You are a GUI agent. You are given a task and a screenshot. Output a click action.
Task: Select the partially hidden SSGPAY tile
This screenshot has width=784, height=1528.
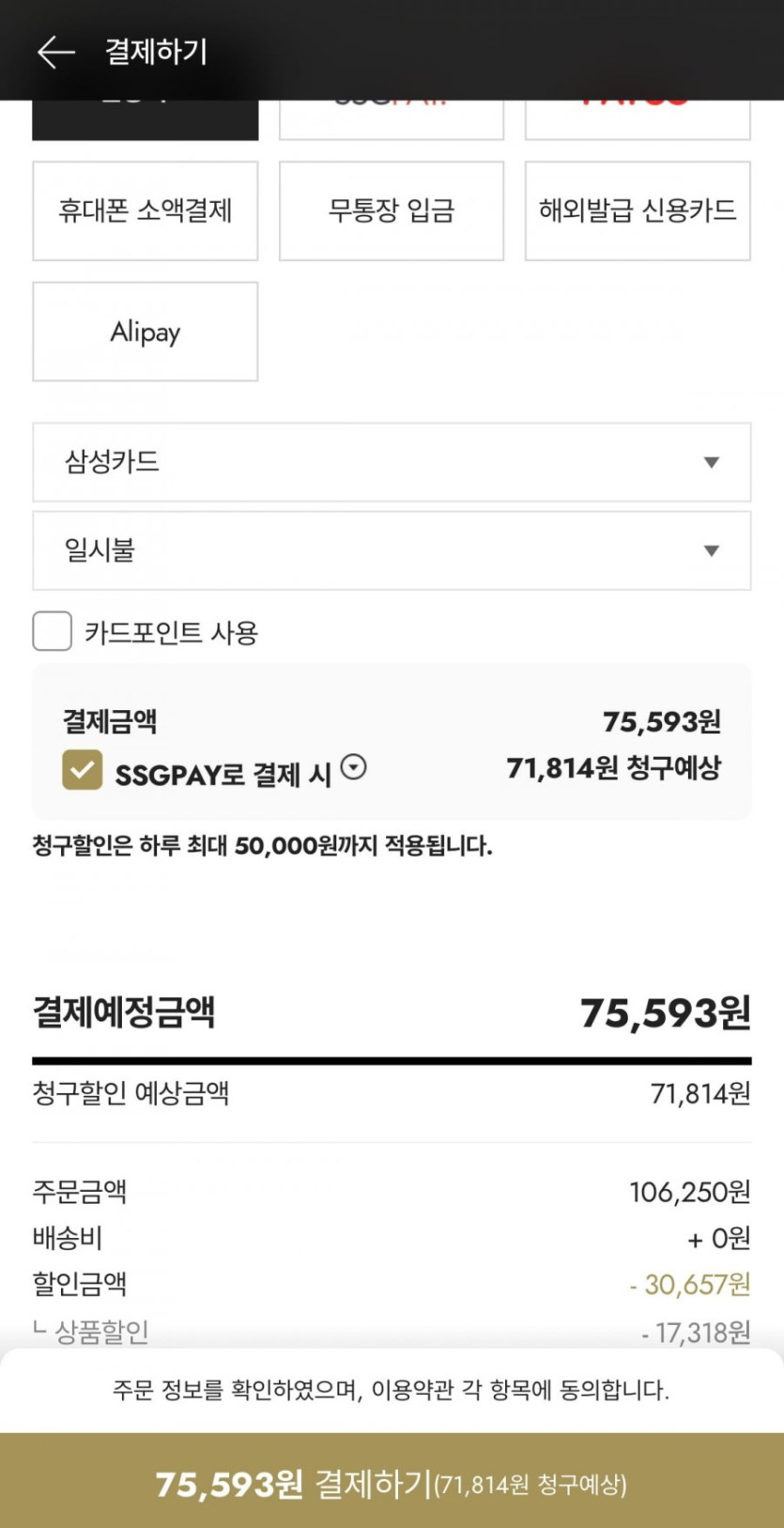pos(391,119)
